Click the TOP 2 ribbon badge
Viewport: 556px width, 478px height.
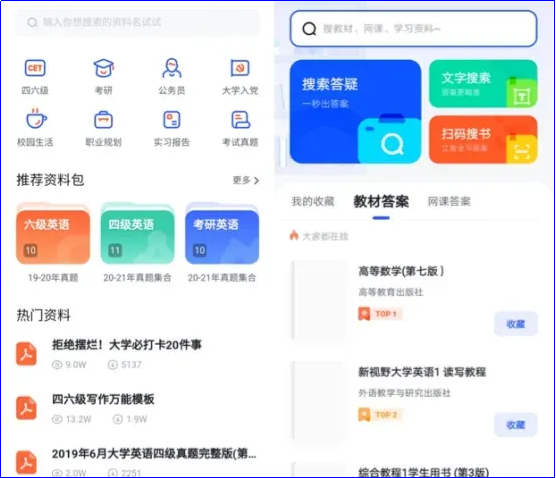click(x=380, y=415)
